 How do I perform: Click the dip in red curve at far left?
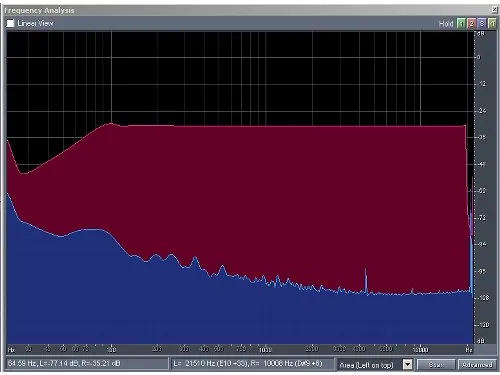[22, 173]
